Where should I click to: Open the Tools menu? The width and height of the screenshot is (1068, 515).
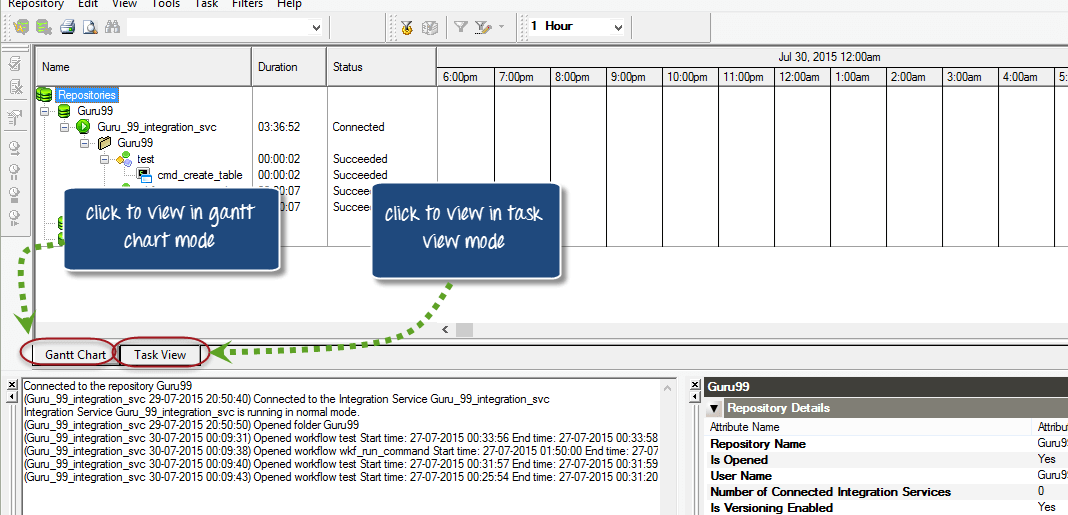coord(166,4)
